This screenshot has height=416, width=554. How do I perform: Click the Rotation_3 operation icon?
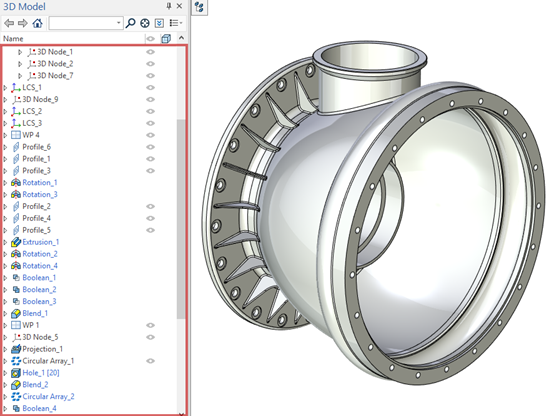tap(16, 194)
